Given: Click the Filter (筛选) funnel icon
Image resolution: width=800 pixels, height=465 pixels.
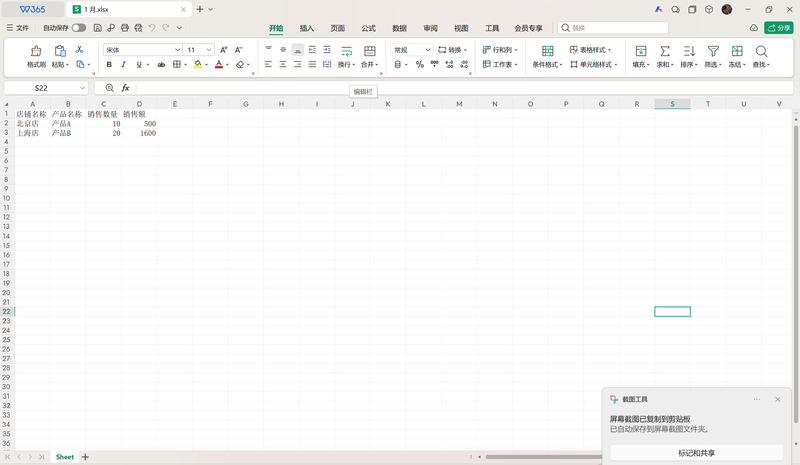Looking at the screenshot, I should [x=713, y=51].
